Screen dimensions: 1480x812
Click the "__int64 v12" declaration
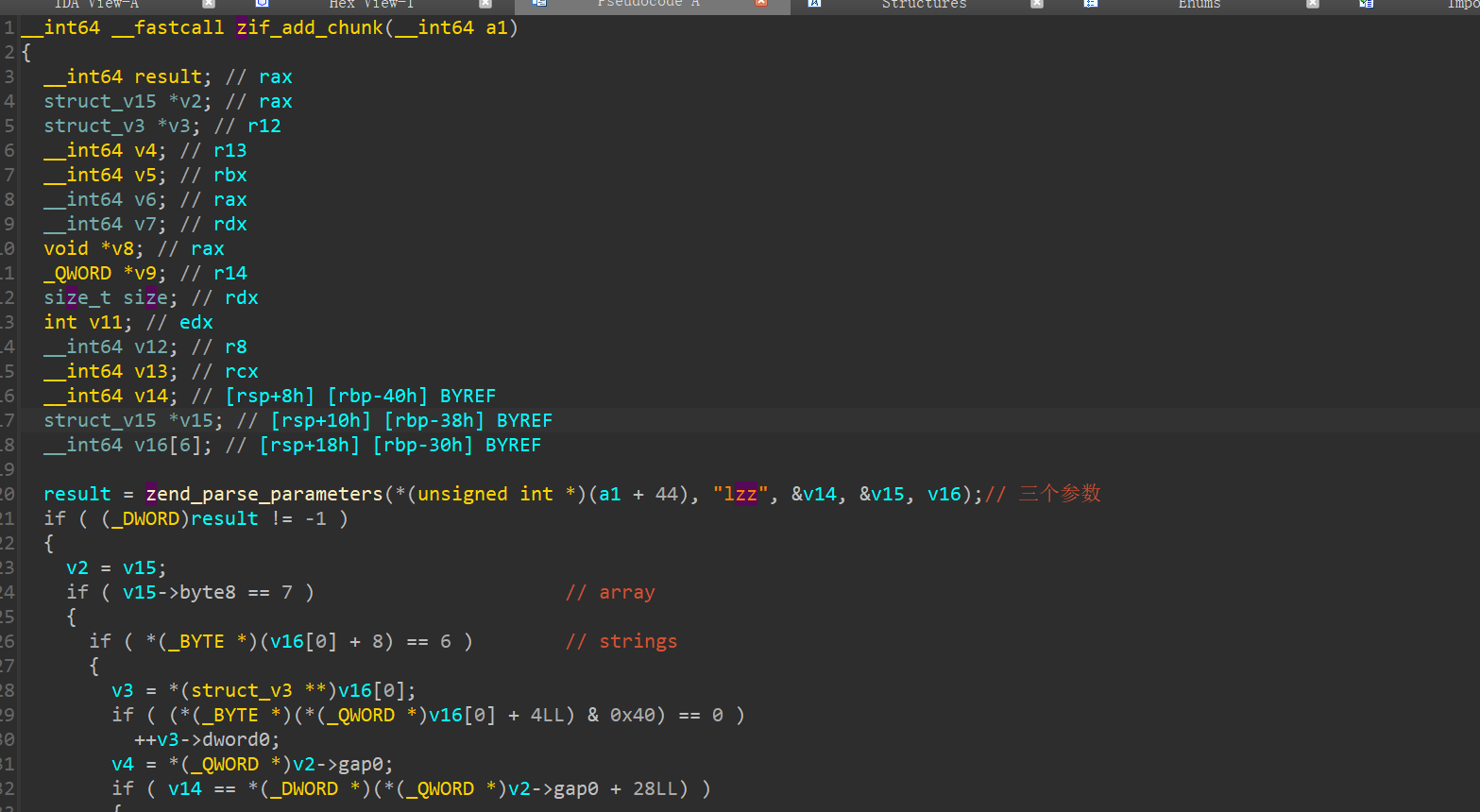click(111, 347)
